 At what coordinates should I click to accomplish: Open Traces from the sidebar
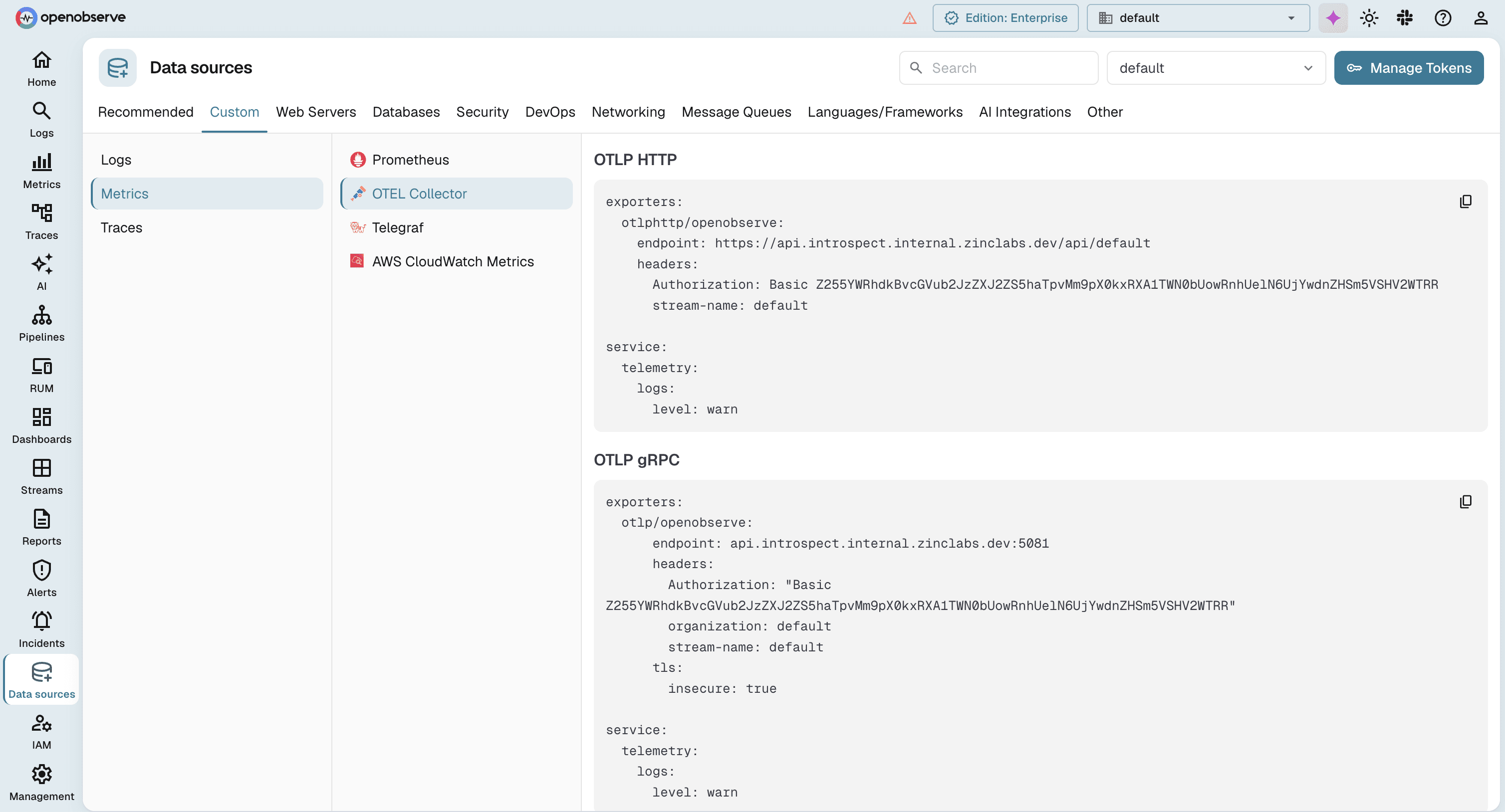(x=41, y=222)
